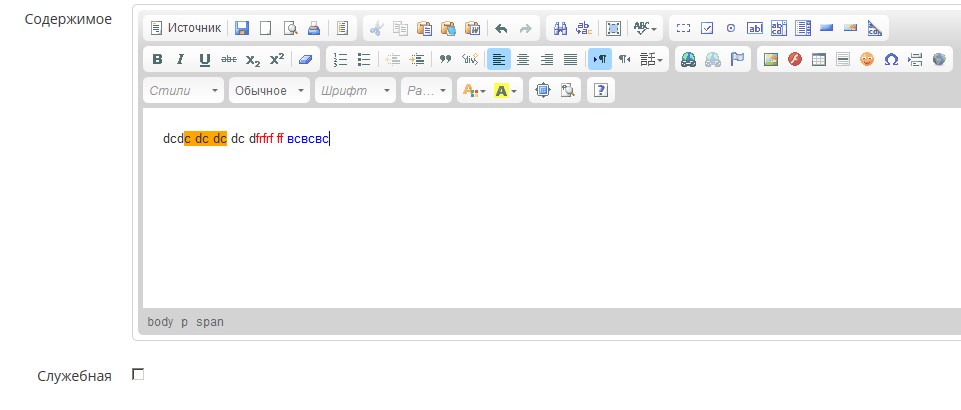Open the text color picker

pos(474,91)
